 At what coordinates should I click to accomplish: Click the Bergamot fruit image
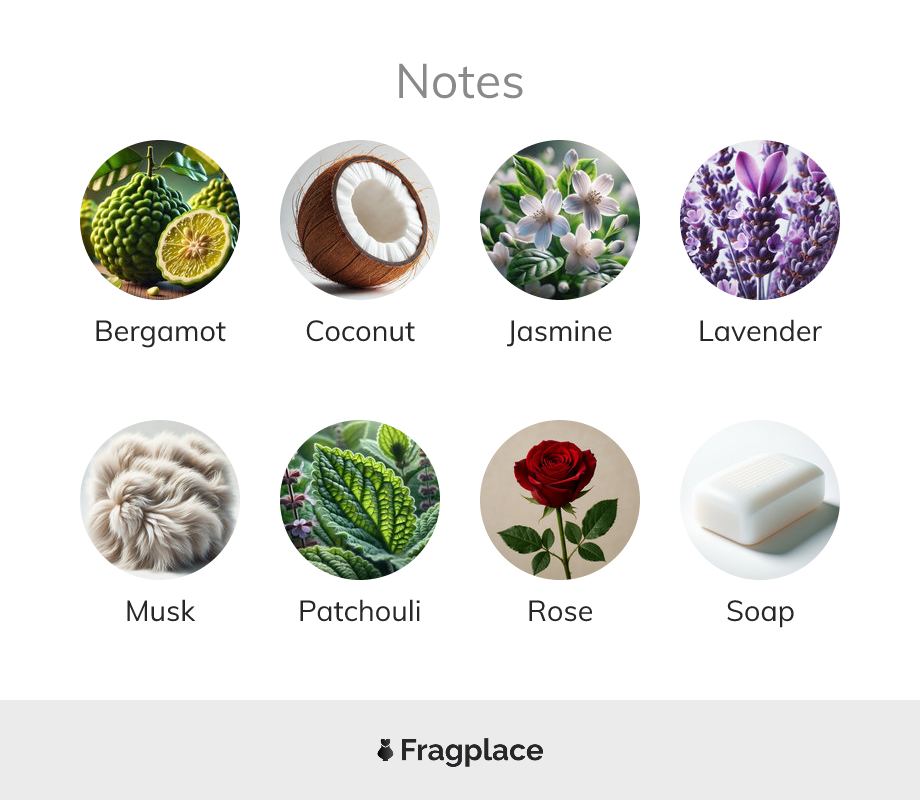pyautogui.click(x=160, y=220)
